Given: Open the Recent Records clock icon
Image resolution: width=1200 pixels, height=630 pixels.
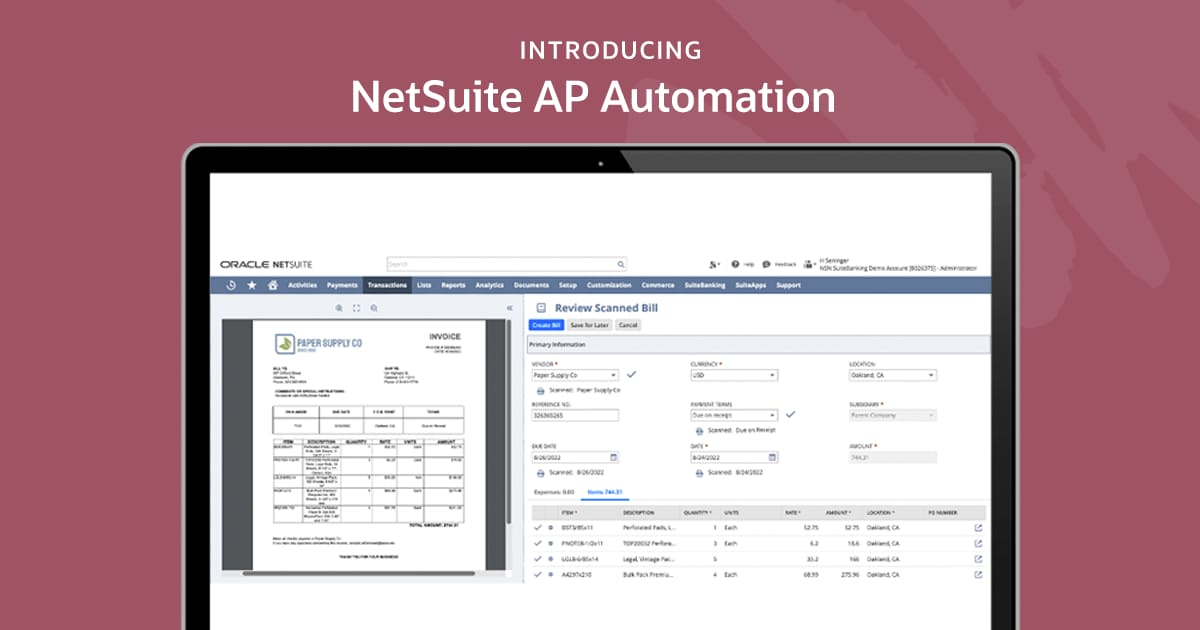Looking at the screenshot, I should tap(231, 285).
